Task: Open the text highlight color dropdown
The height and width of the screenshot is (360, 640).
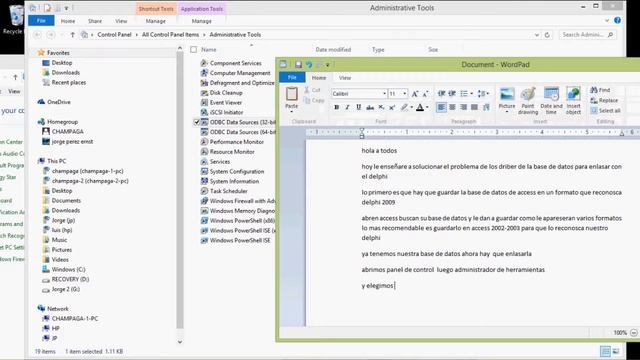Action: 411,107
